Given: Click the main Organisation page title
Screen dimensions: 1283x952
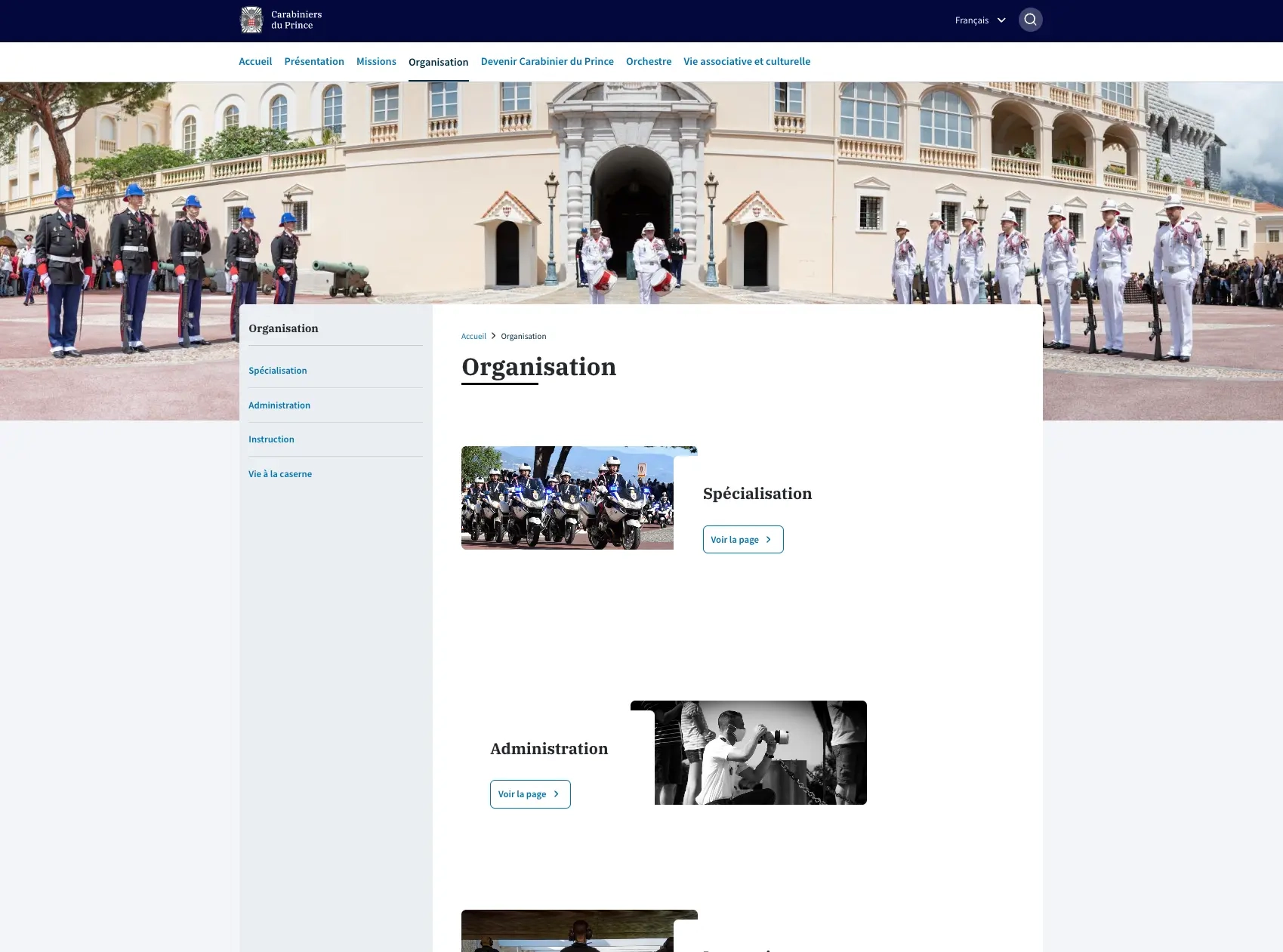Looking at the screenshot, I should pyautogui.click(x=538, y=367).
